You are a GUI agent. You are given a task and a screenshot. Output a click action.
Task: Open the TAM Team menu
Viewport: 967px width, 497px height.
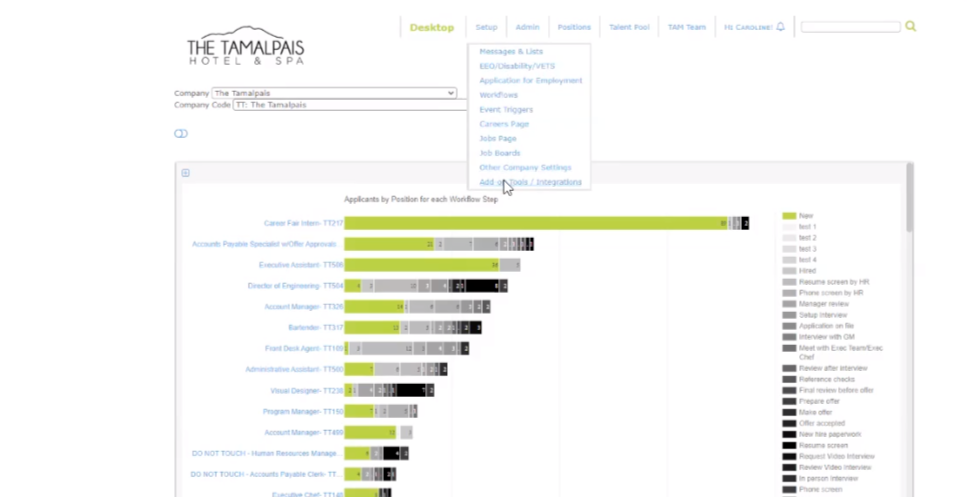pyautogui.click(x=686, y=27)
